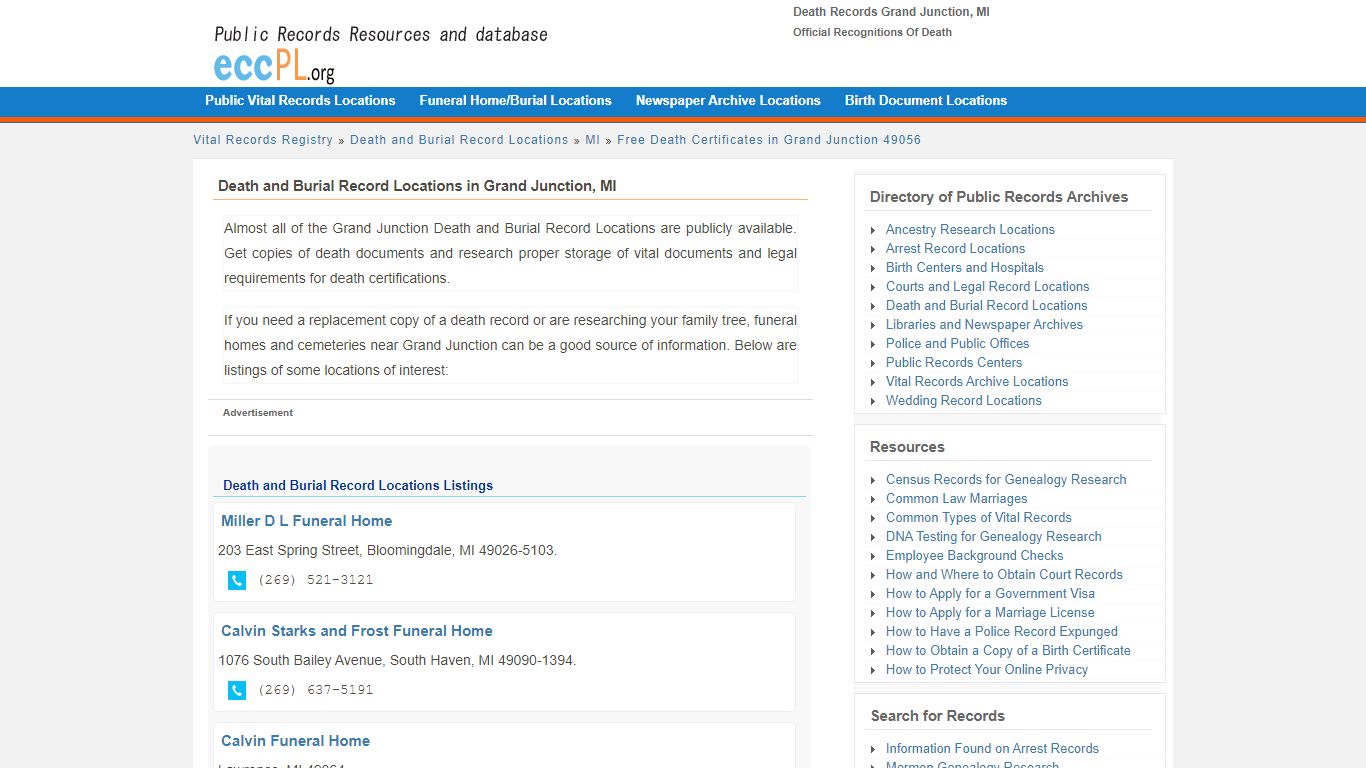Click Directory of Public Records Archives heading

click(x=998, y=197)
